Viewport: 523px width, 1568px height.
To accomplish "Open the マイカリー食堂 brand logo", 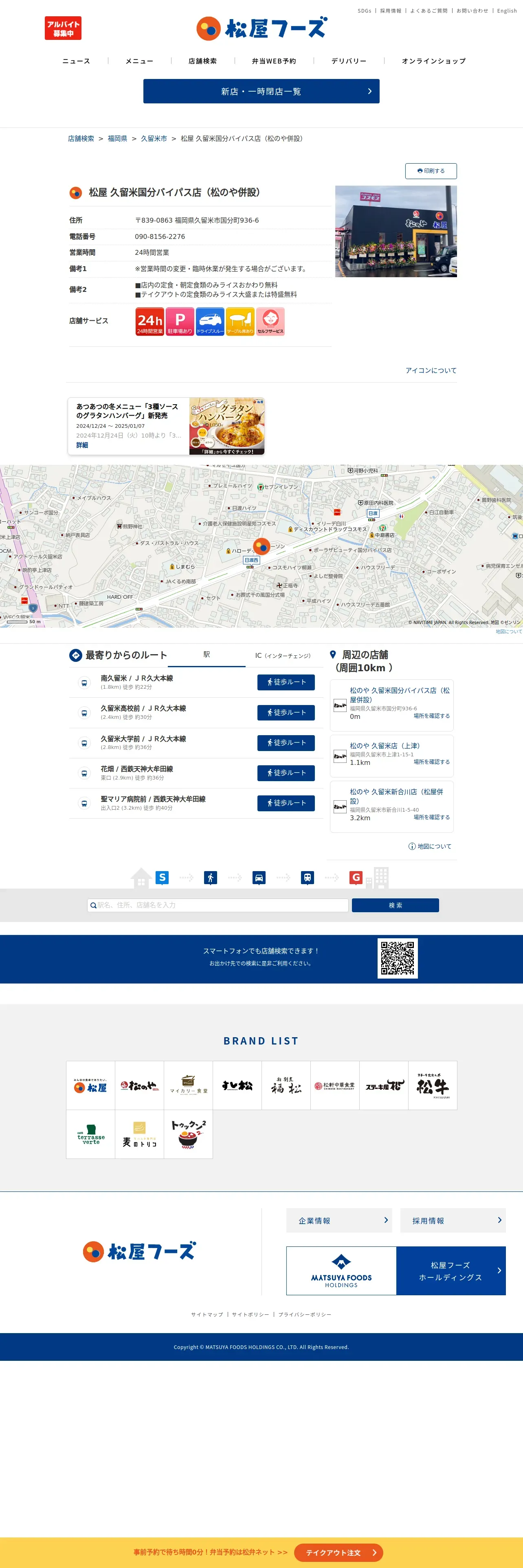I will point(189,1085).
